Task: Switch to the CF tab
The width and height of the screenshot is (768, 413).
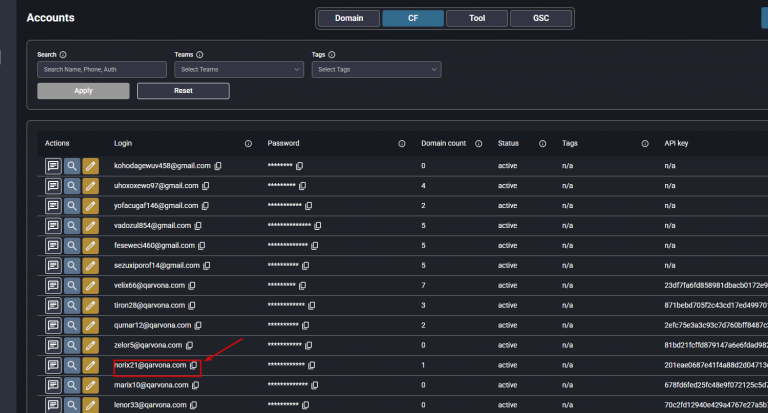Action: click(x=413, y=18)
